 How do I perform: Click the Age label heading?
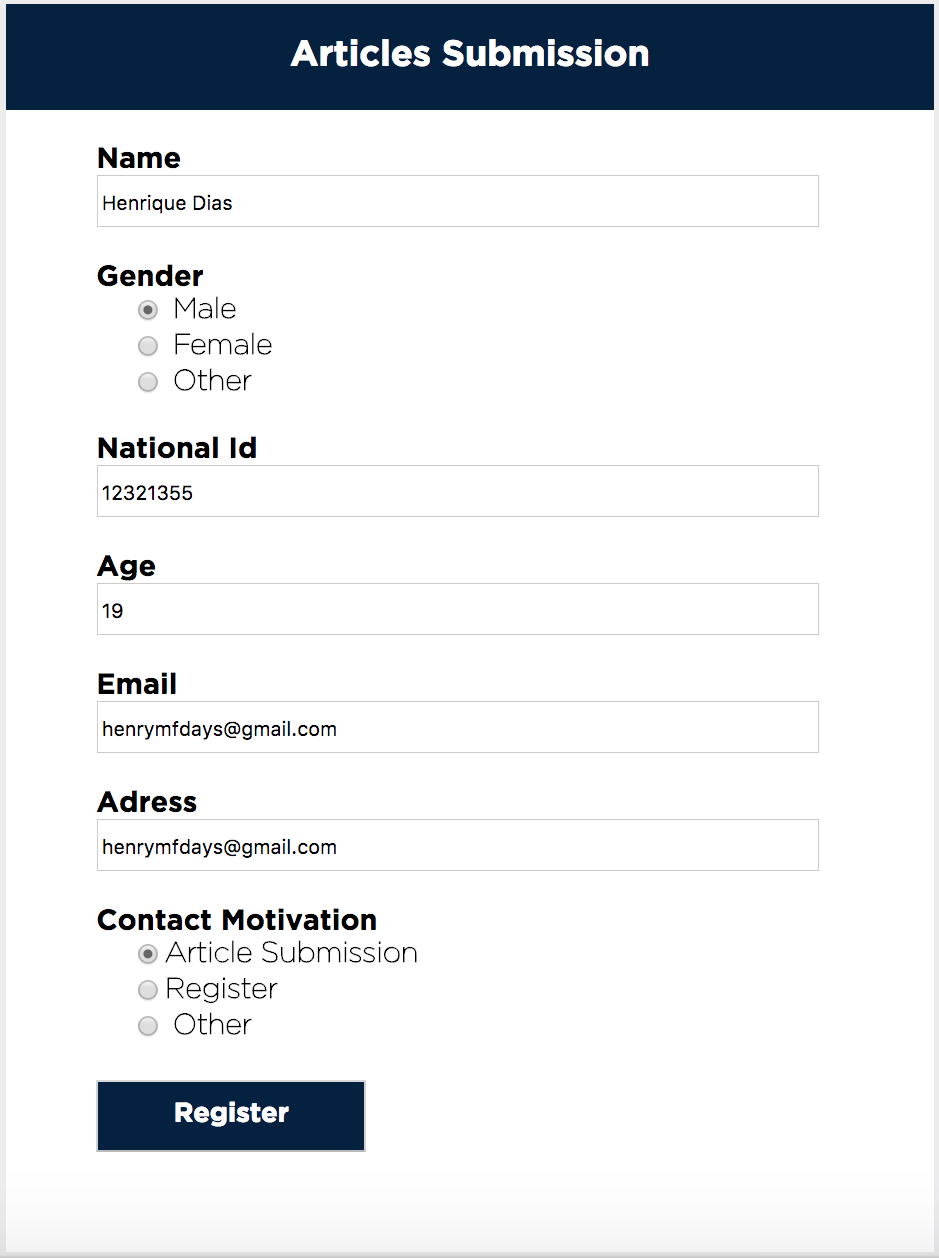point(127,567)
